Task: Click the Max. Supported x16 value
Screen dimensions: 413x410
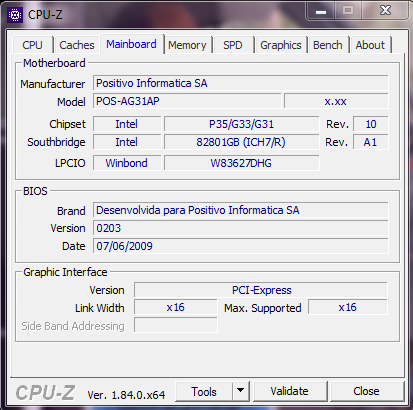Action: [348, 307]
